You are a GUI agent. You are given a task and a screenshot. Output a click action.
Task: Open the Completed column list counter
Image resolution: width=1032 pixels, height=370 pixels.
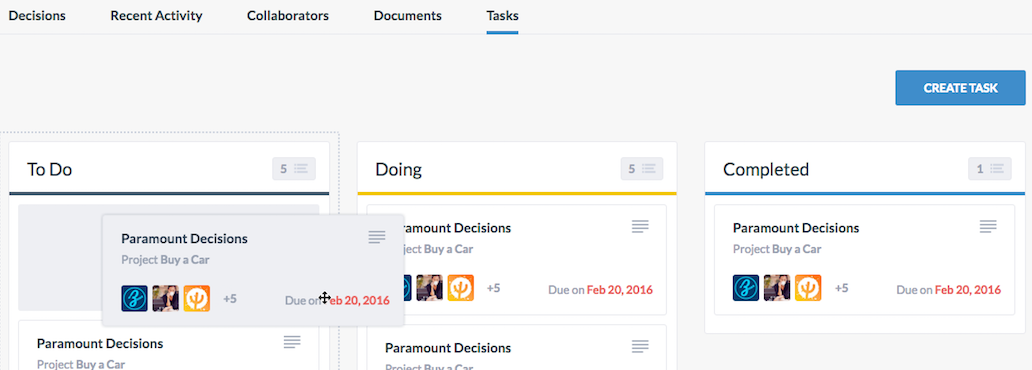pos(989,169)
